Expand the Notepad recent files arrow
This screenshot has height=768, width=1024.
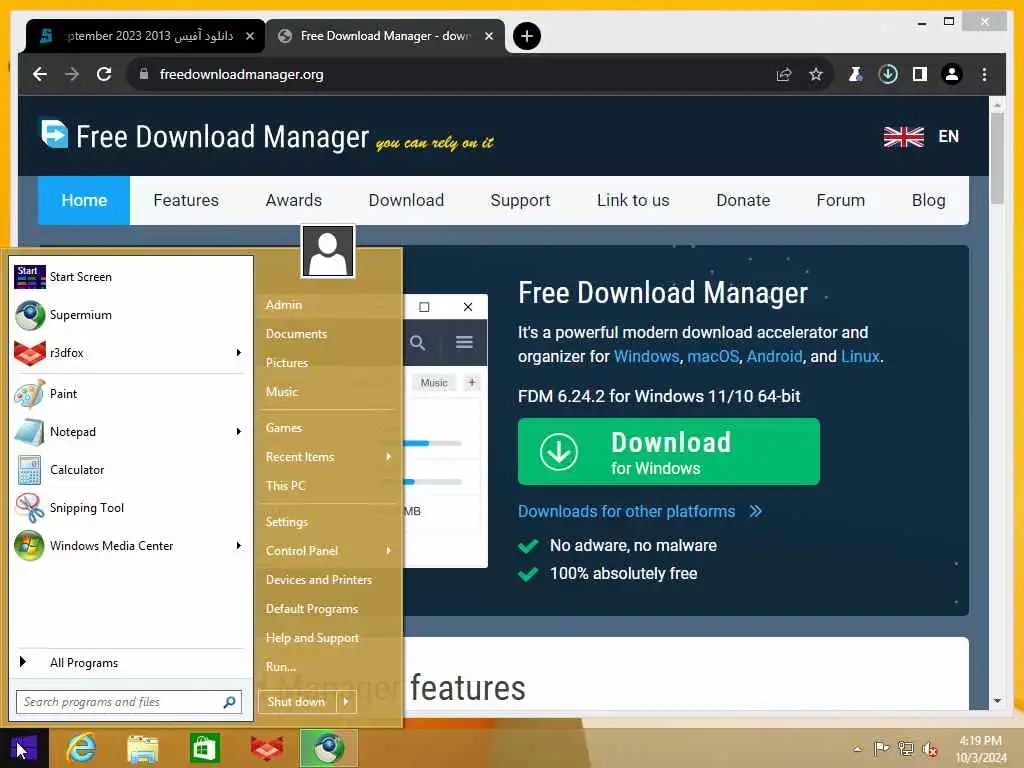click(x=238, y=432)
